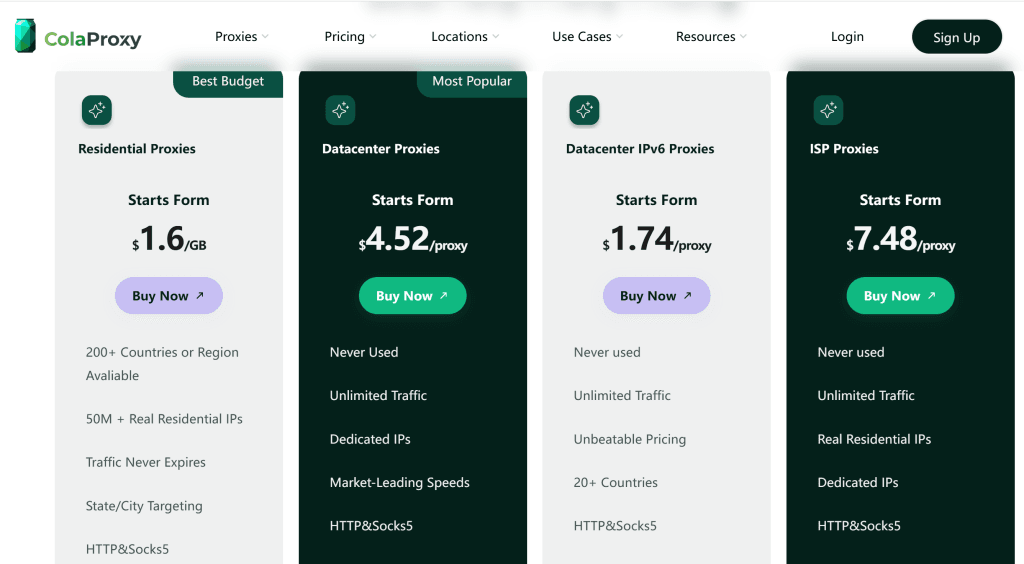The height and width of the screenshot is (564, 1024).
Task: Expand the Proxies dropdown chevron
Action: 266,37
